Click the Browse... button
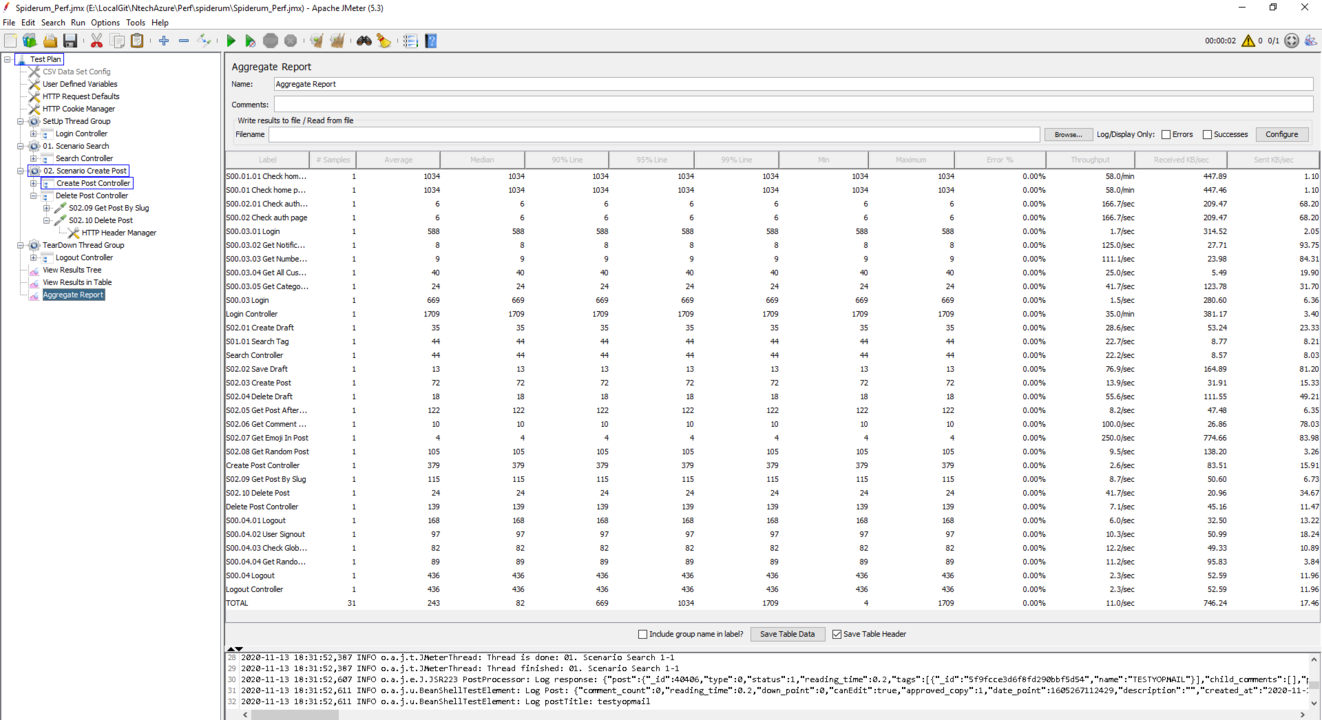This screenshot has height=720, width=1322. tap(1068, 134)
